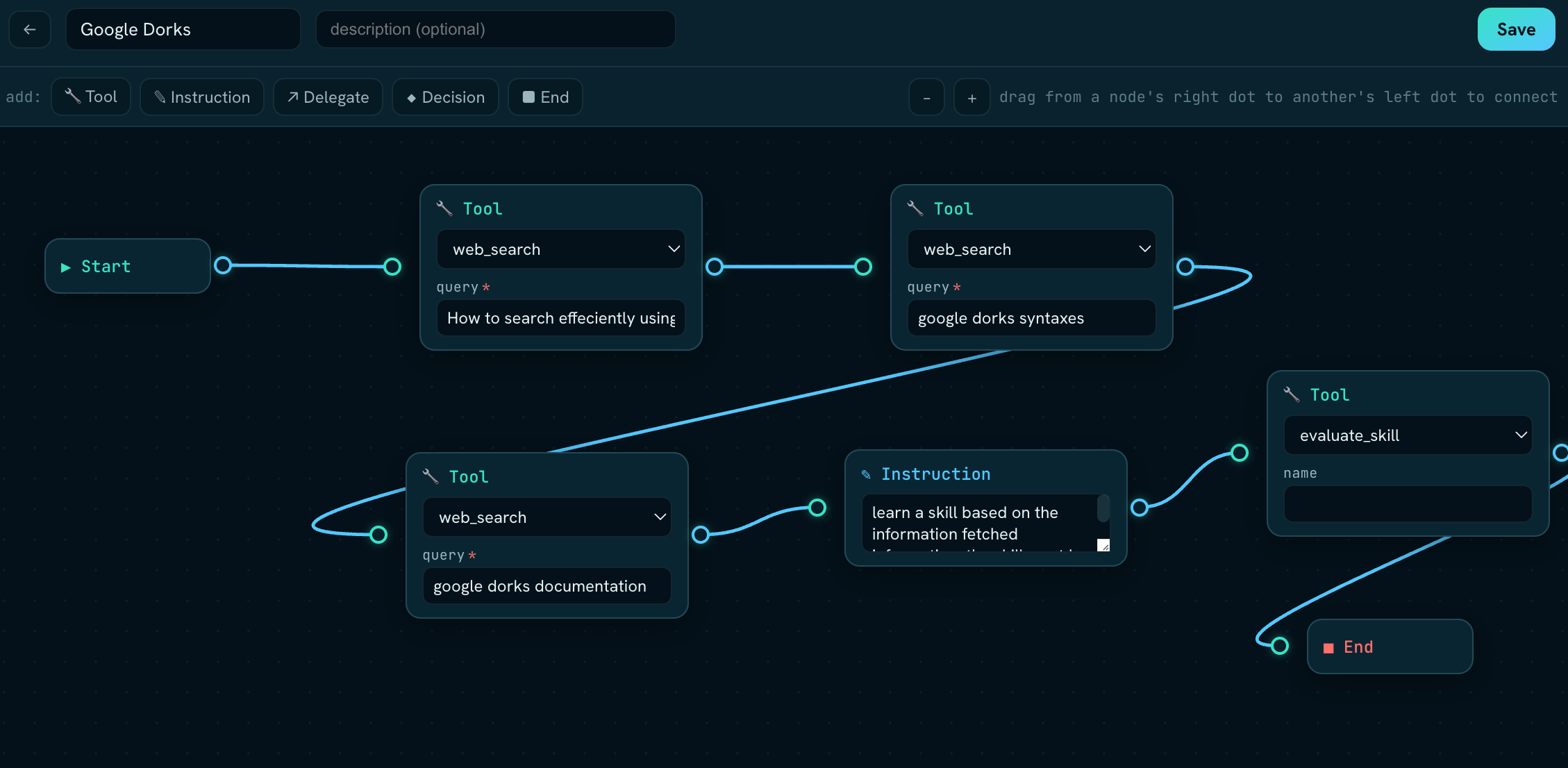Viewport: 1568px width, 768px height.
Task: Click the back arrow button
Action: [x=30, y=29]
